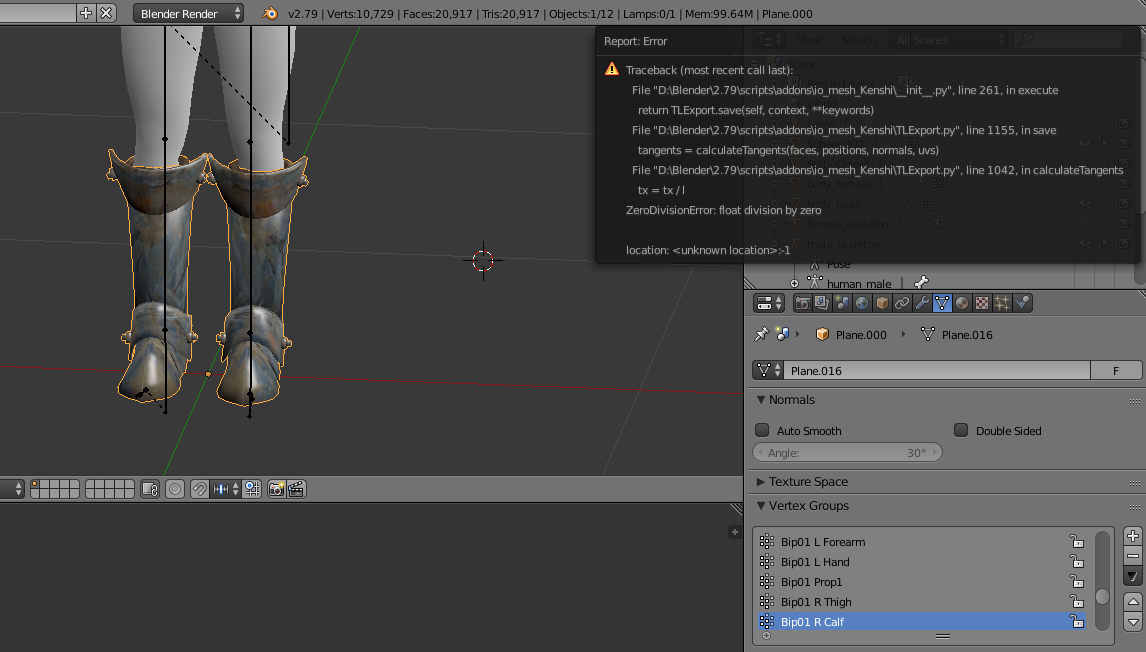
Task: Open the Constraints properties tab
Action: 902,303
